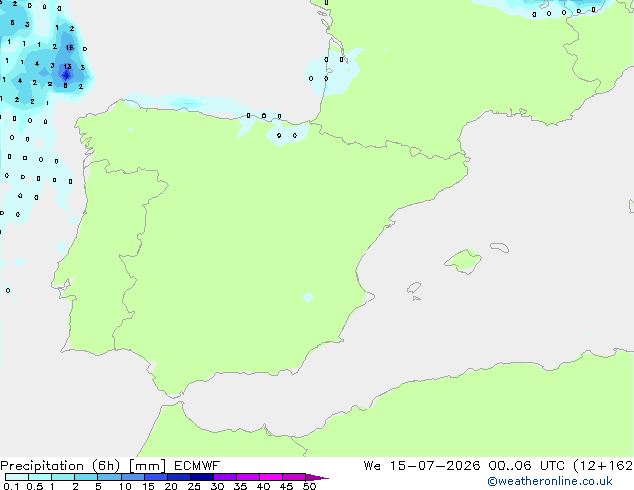Viewport: 634px width, 490px height.
Task: Click the small island of Menorca outline
Action: [500, 247]
